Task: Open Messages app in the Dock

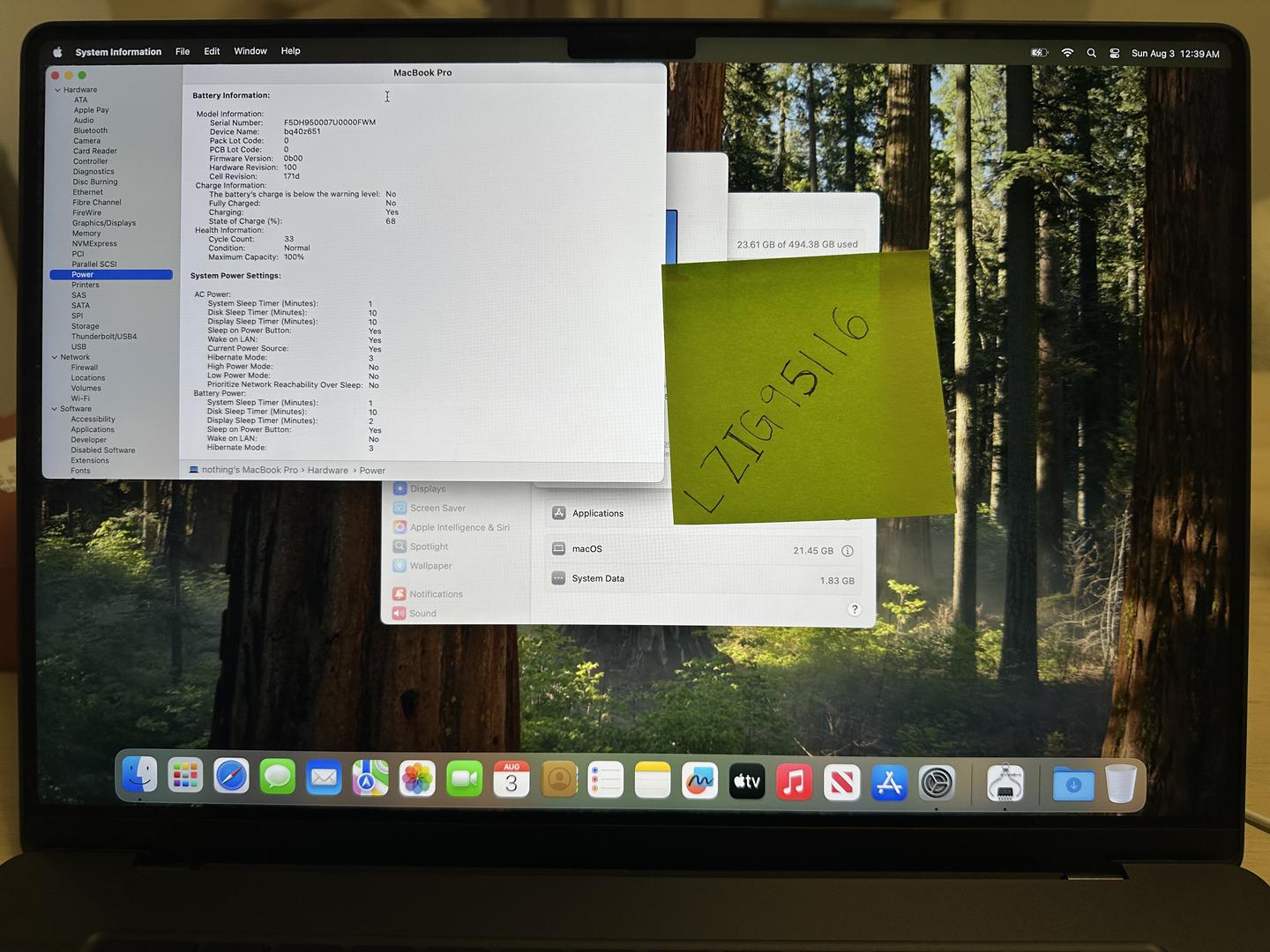Action: [x=278, y=777]
